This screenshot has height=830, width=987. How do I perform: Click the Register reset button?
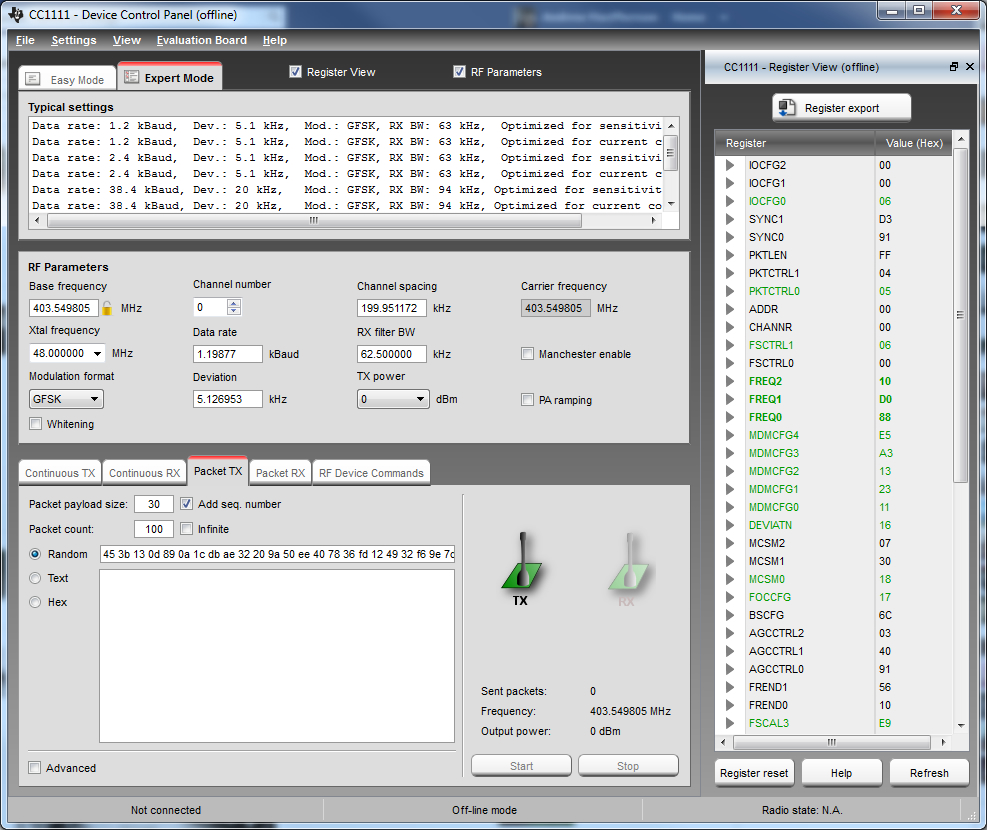tap(754, 773)
